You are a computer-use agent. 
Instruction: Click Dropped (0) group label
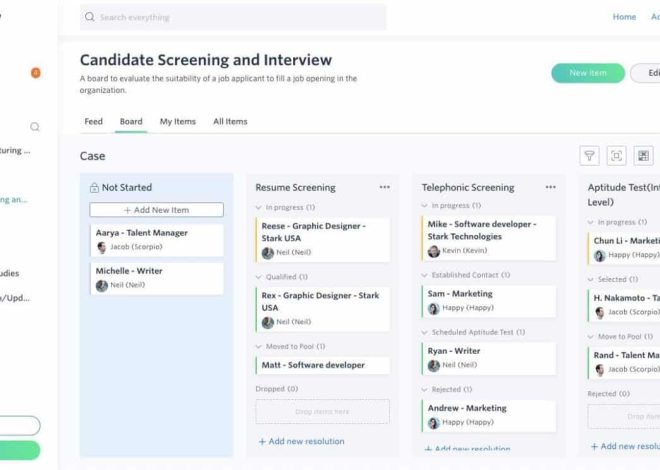click(277, 389)
